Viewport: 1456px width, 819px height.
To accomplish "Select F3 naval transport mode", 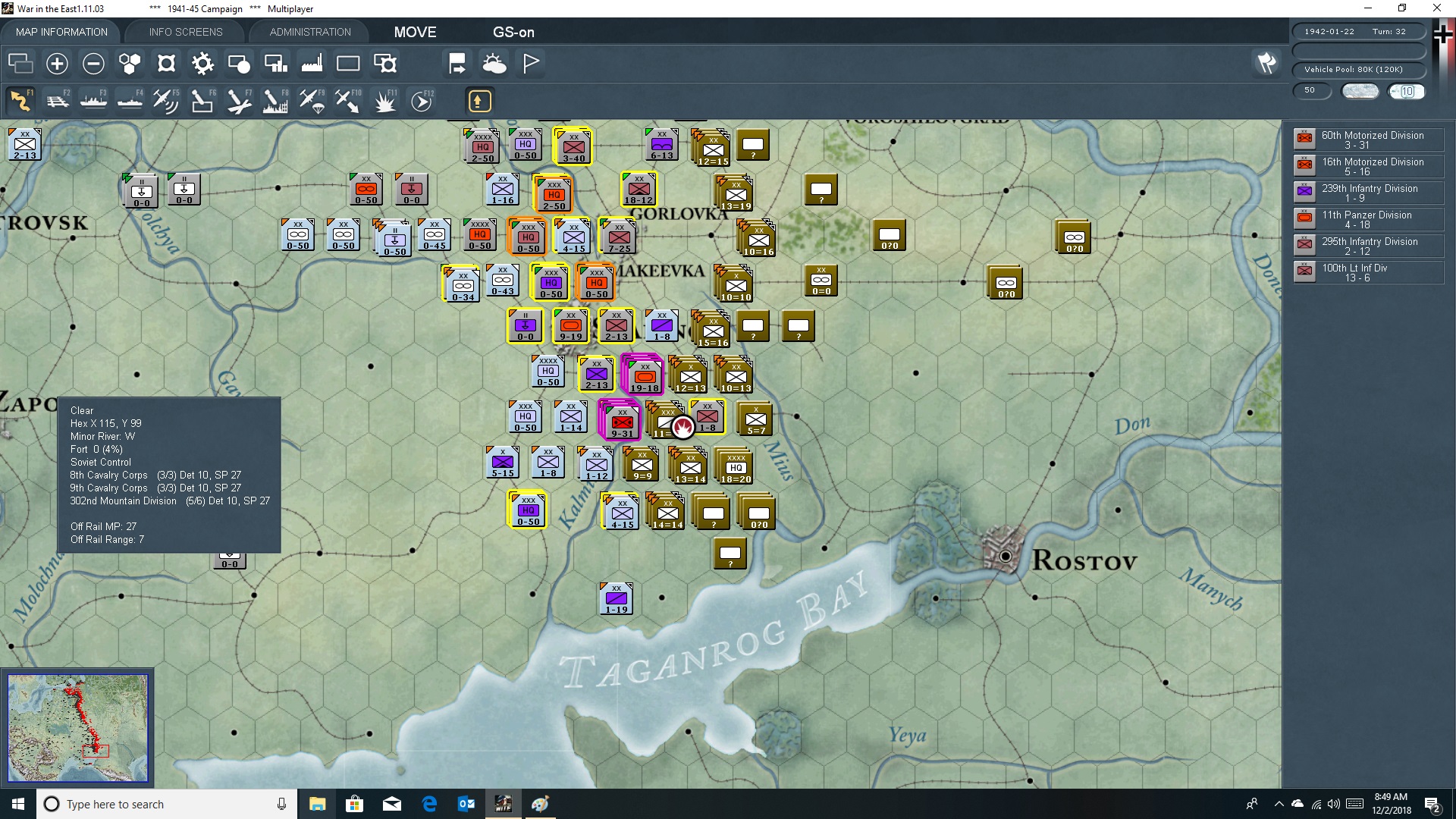I will point(93,101).
